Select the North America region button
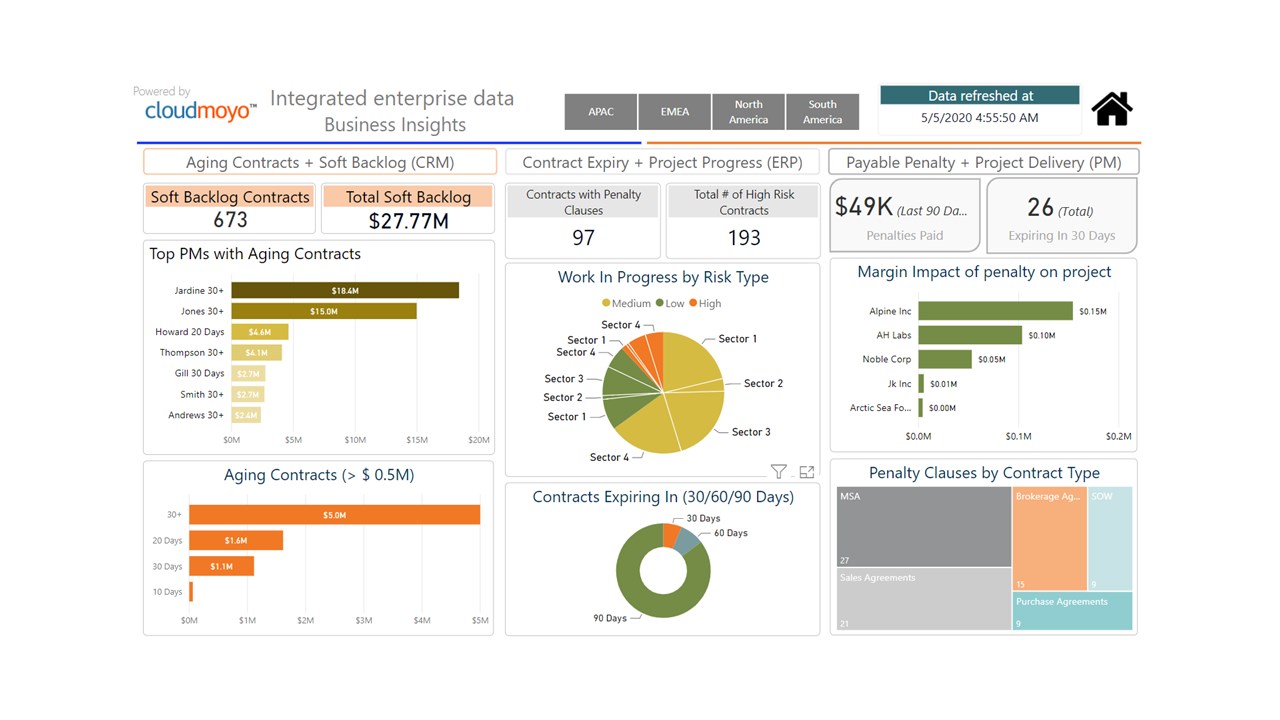1280x720 pixels. click(x=748, y=112)
